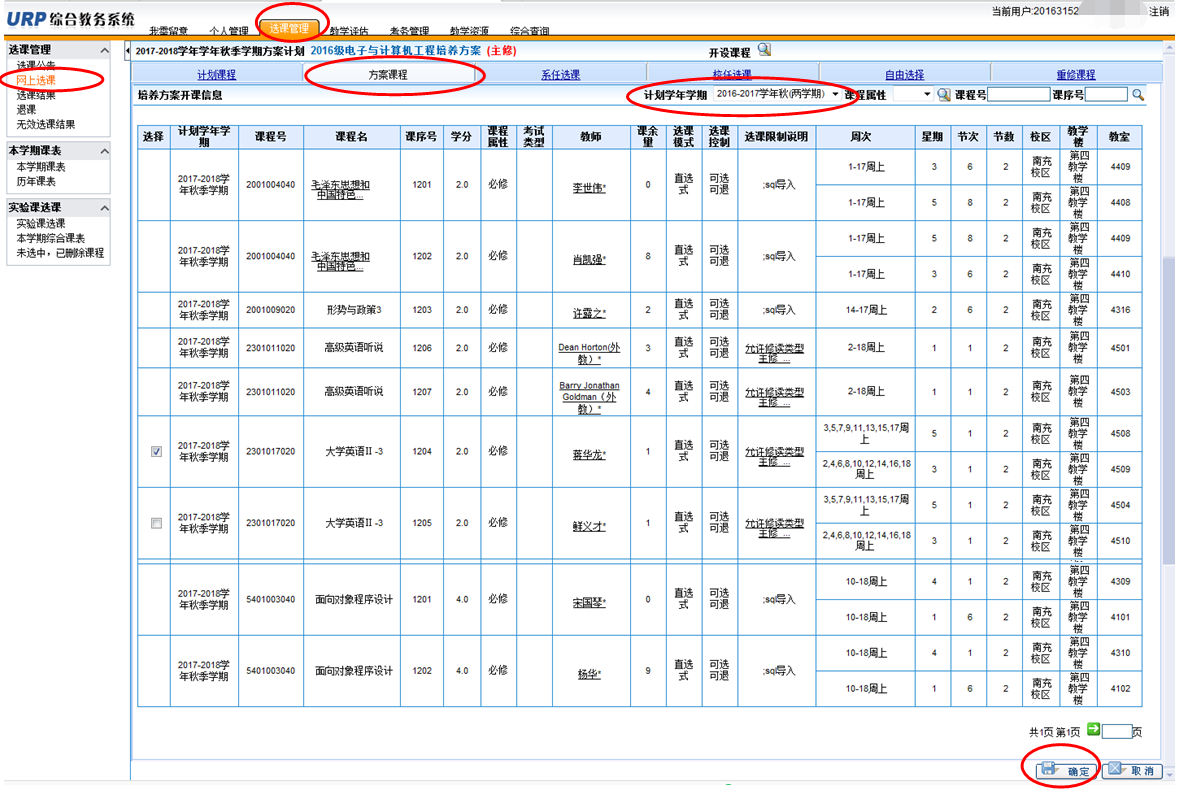Image resolution: width=1177 pixels, height=790 pixels.
Task: Switch to the 自由选择 tab
Action: click(904, 75)
